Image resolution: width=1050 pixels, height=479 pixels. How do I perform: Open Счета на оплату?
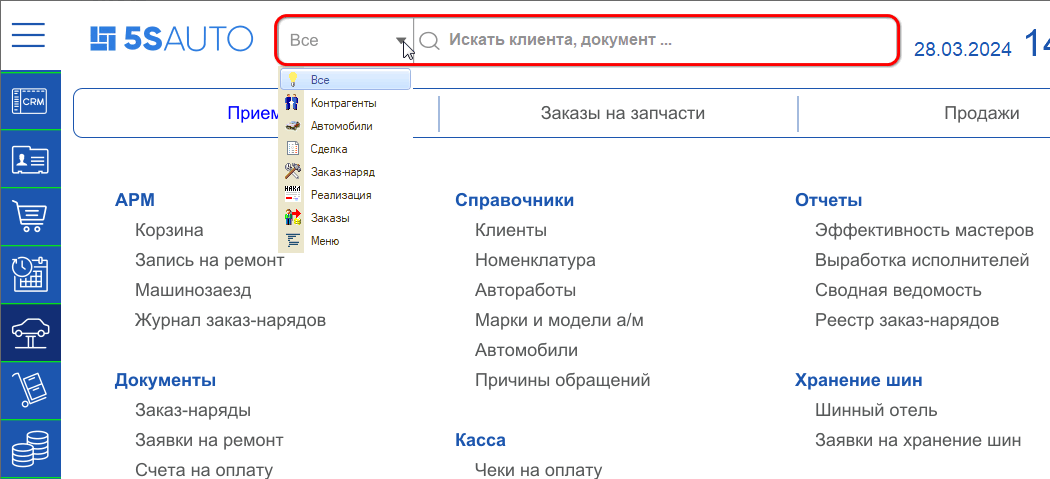click(x=204, y=470)
